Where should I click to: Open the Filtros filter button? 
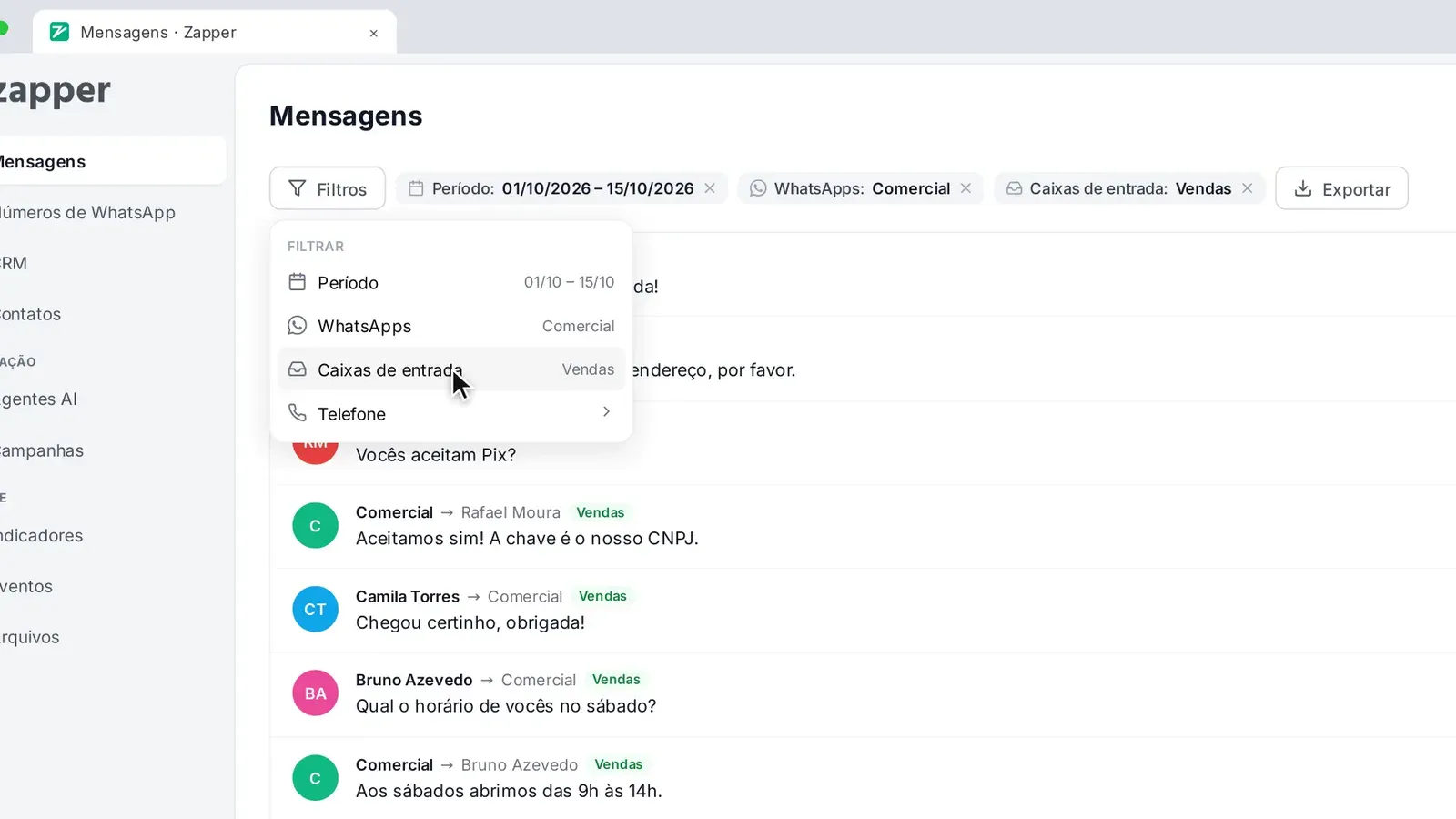click(328, 188)
